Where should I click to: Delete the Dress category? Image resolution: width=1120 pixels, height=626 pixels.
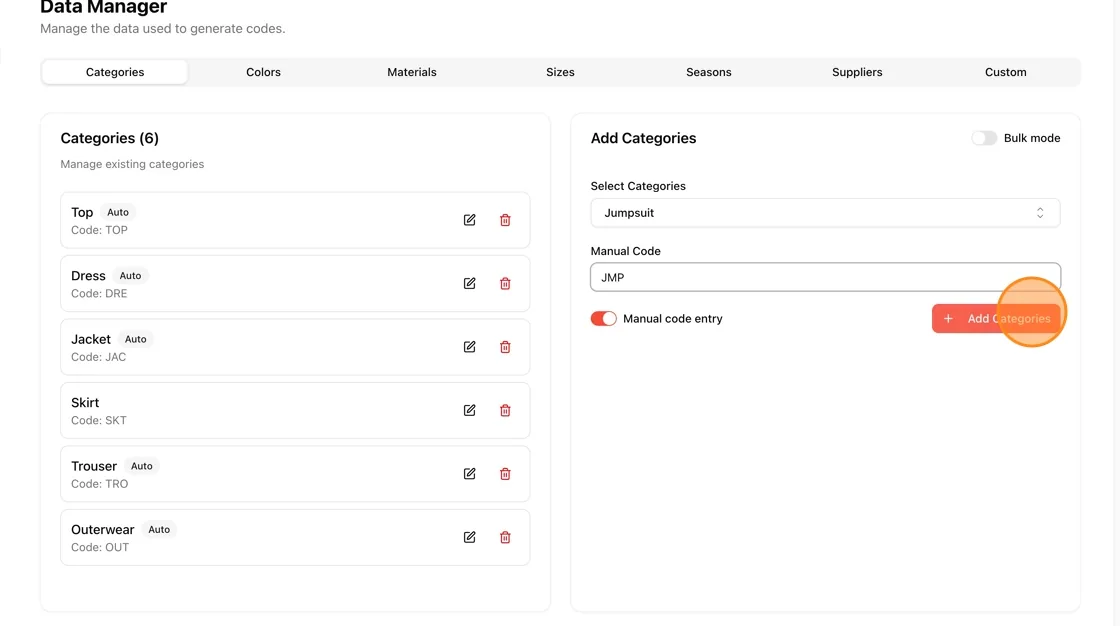505,284
